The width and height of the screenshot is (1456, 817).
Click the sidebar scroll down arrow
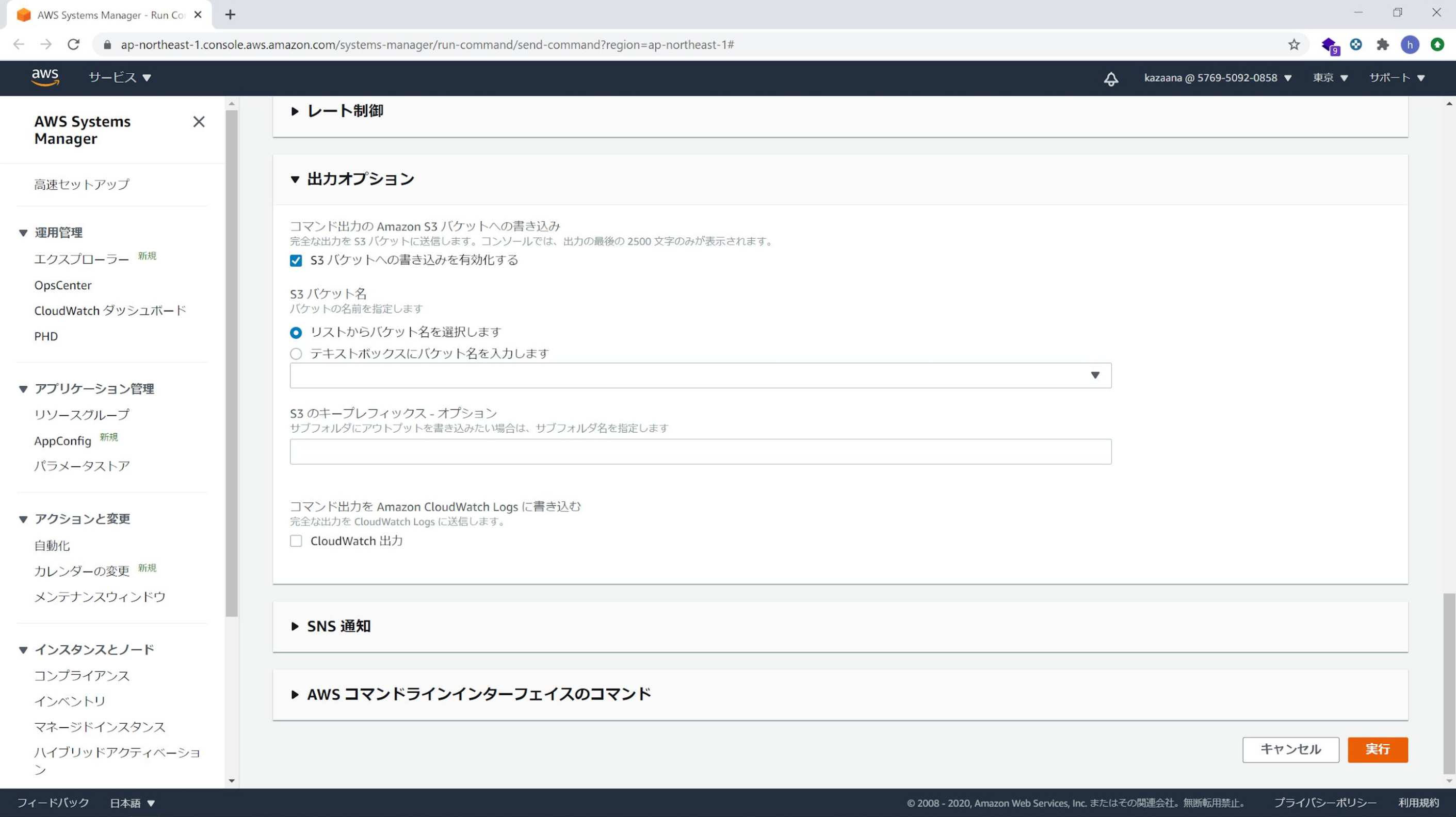coord(232,781)
